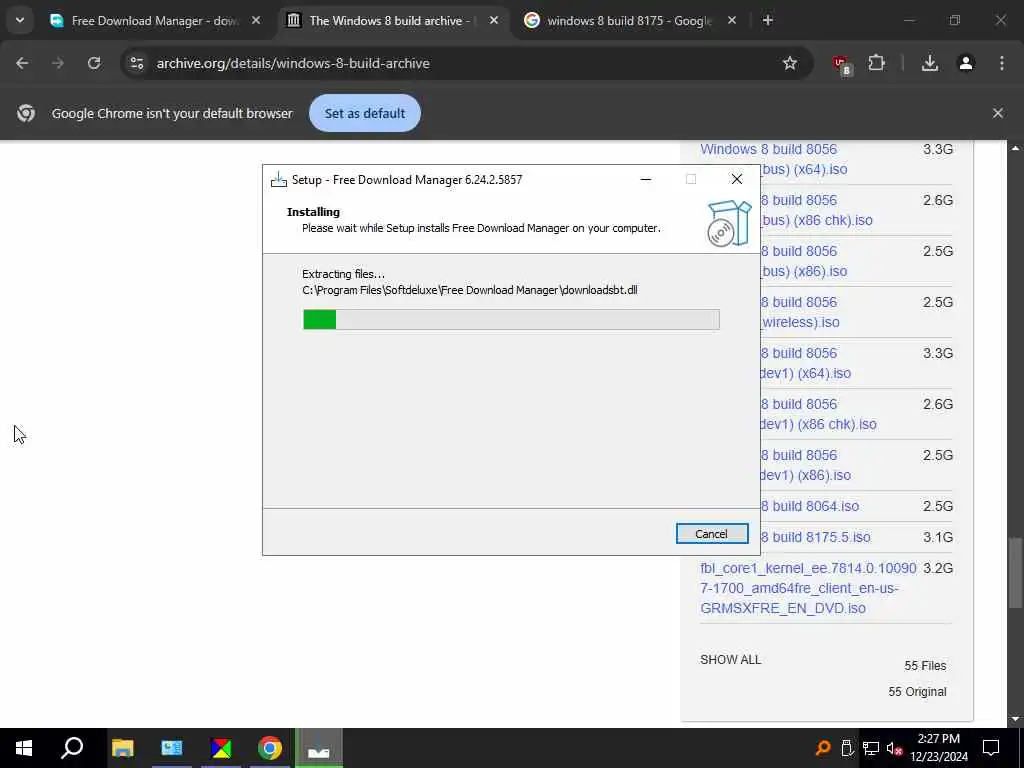Open the Windows 8 build 8175.5.iso link
This screenshot has height=768, width=1024.
click(x=815, y=537)
